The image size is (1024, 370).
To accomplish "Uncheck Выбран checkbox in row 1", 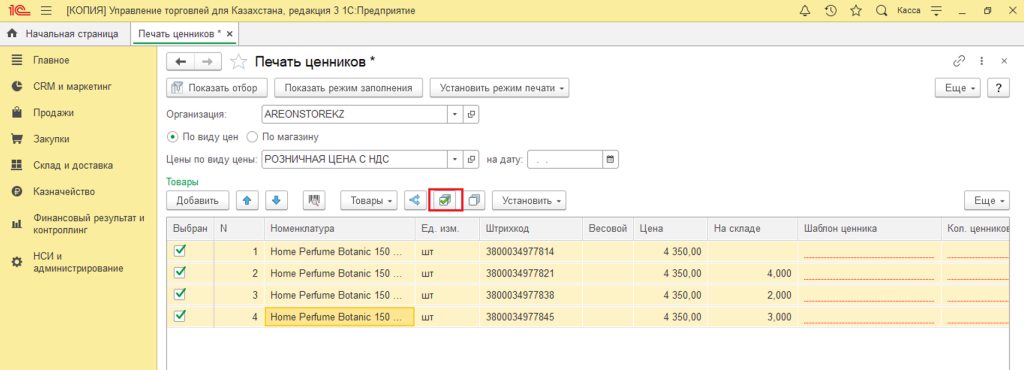I will (180, 250).
